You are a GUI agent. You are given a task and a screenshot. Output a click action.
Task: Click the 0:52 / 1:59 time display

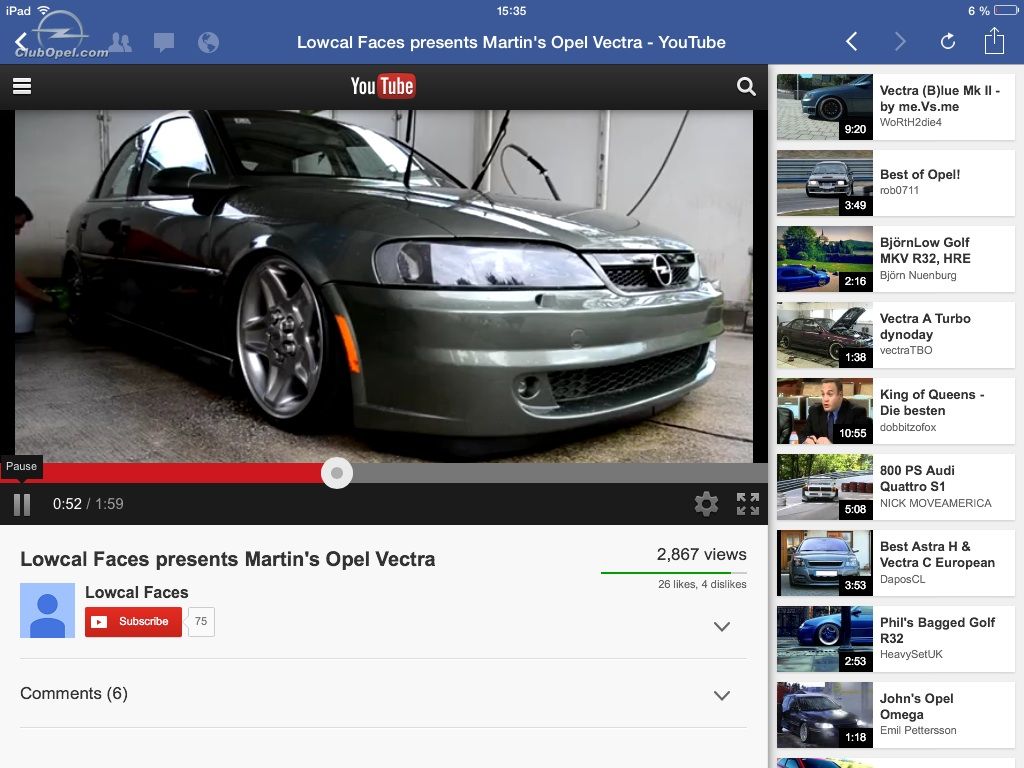point(88,504)
